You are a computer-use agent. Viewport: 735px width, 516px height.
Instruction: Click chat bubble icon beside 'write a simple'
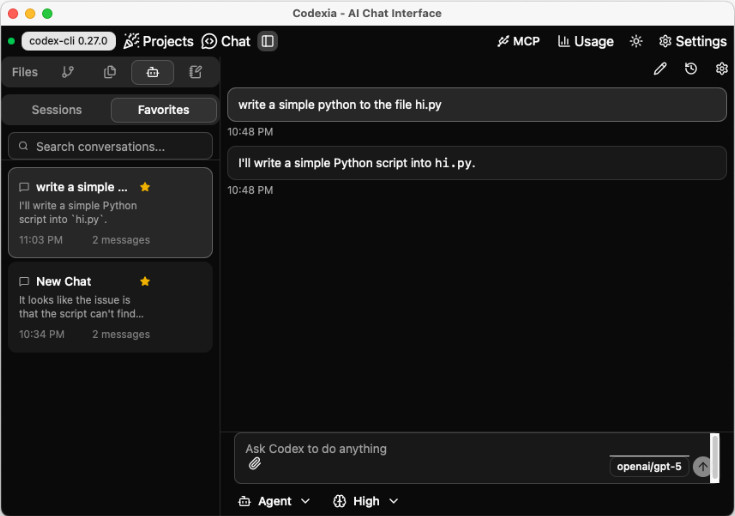(24, 187)
